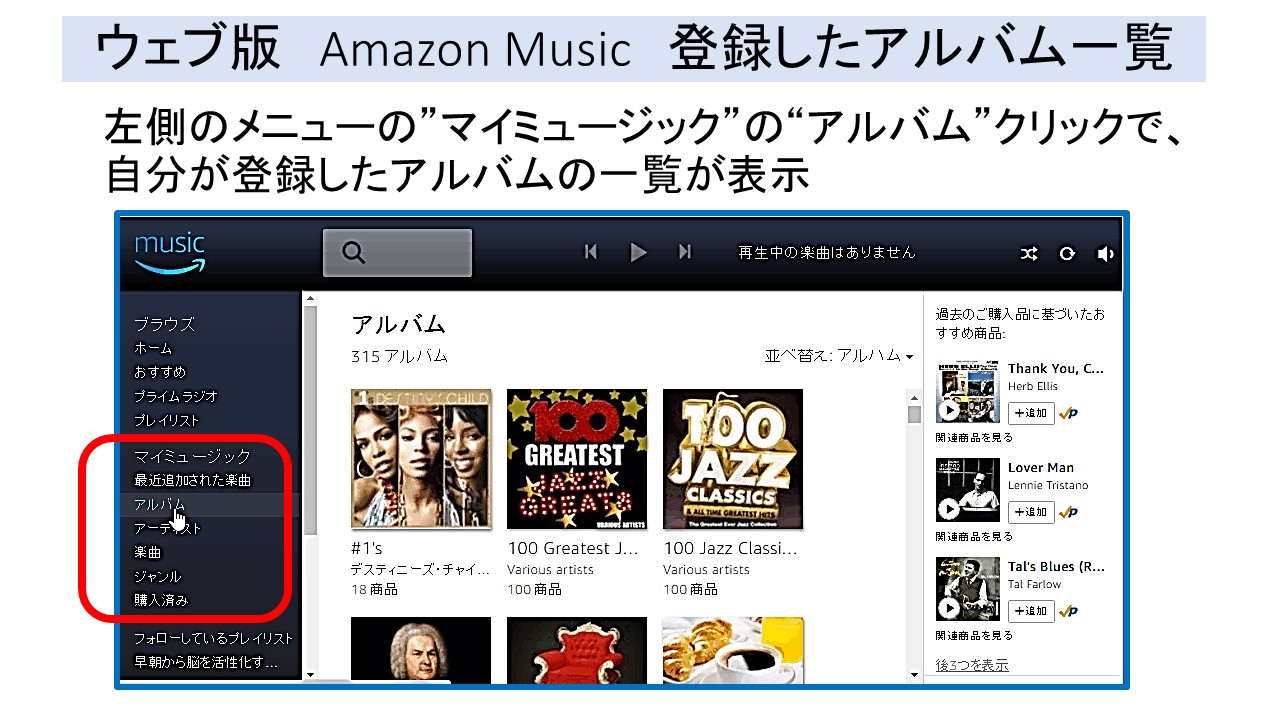
Task: Add Lover Man with 追加 button
Action: click(1031, 512)
